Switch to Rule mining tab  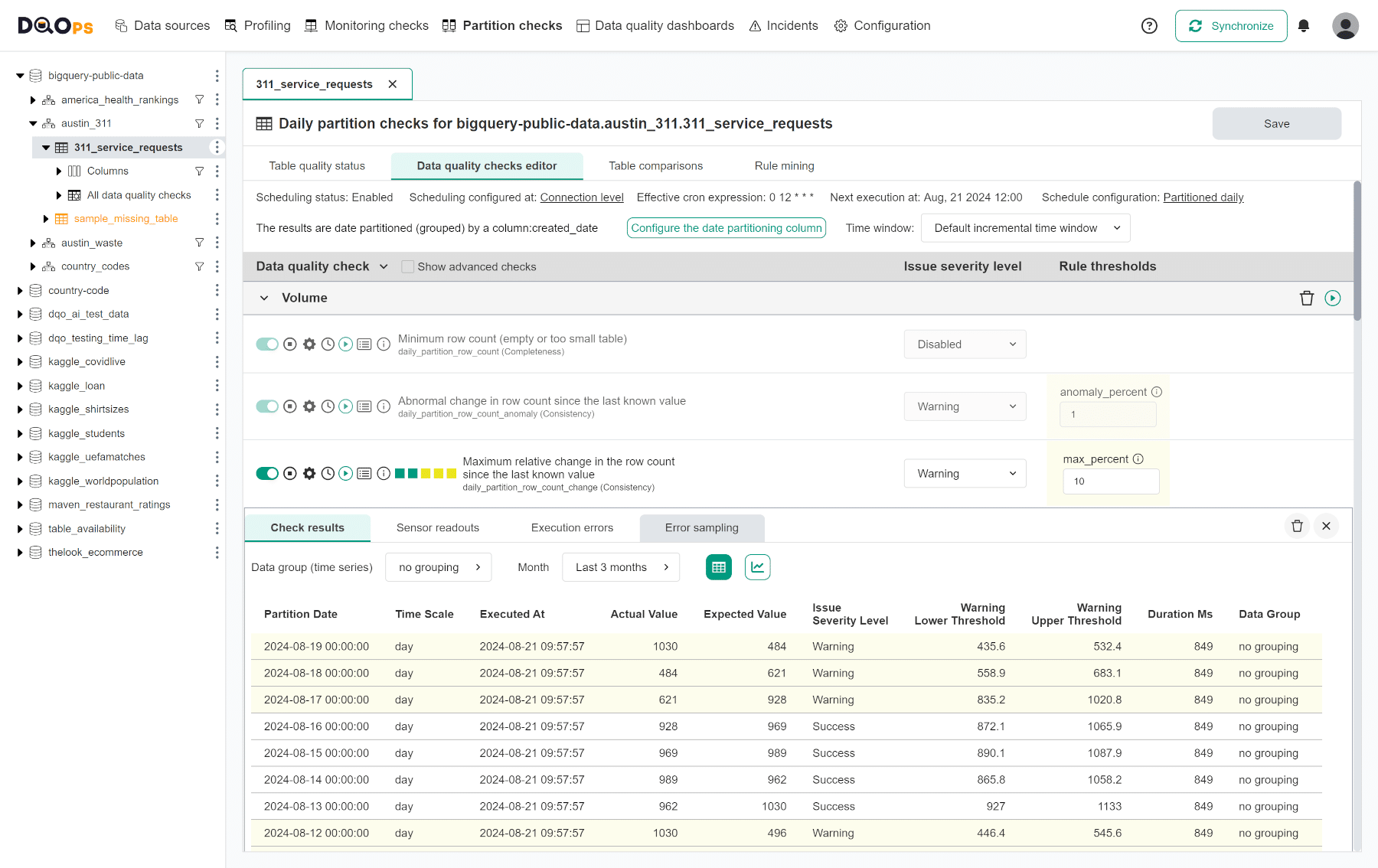[784, 166]
